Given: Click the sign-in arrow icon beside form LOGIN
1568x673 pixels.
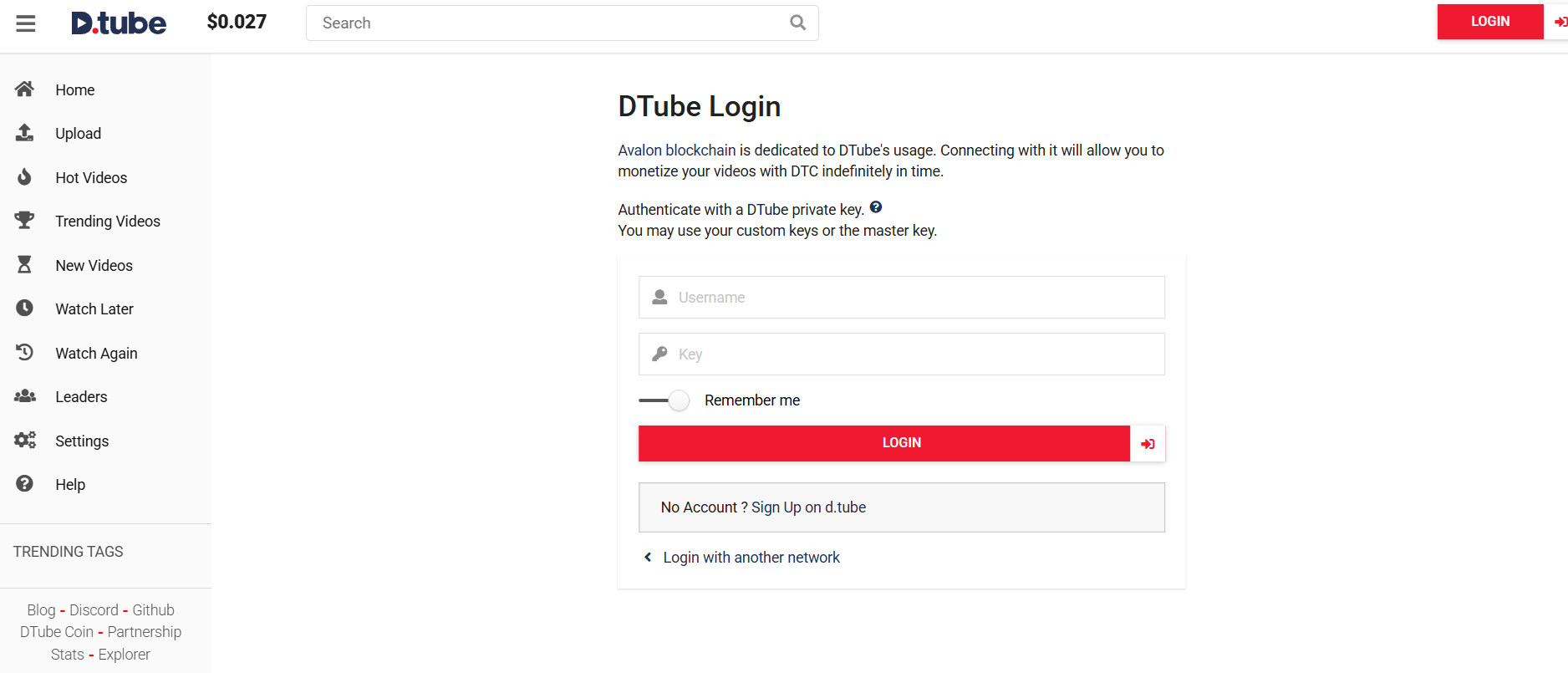Looking at the screenshot, I should [1148, 443].
